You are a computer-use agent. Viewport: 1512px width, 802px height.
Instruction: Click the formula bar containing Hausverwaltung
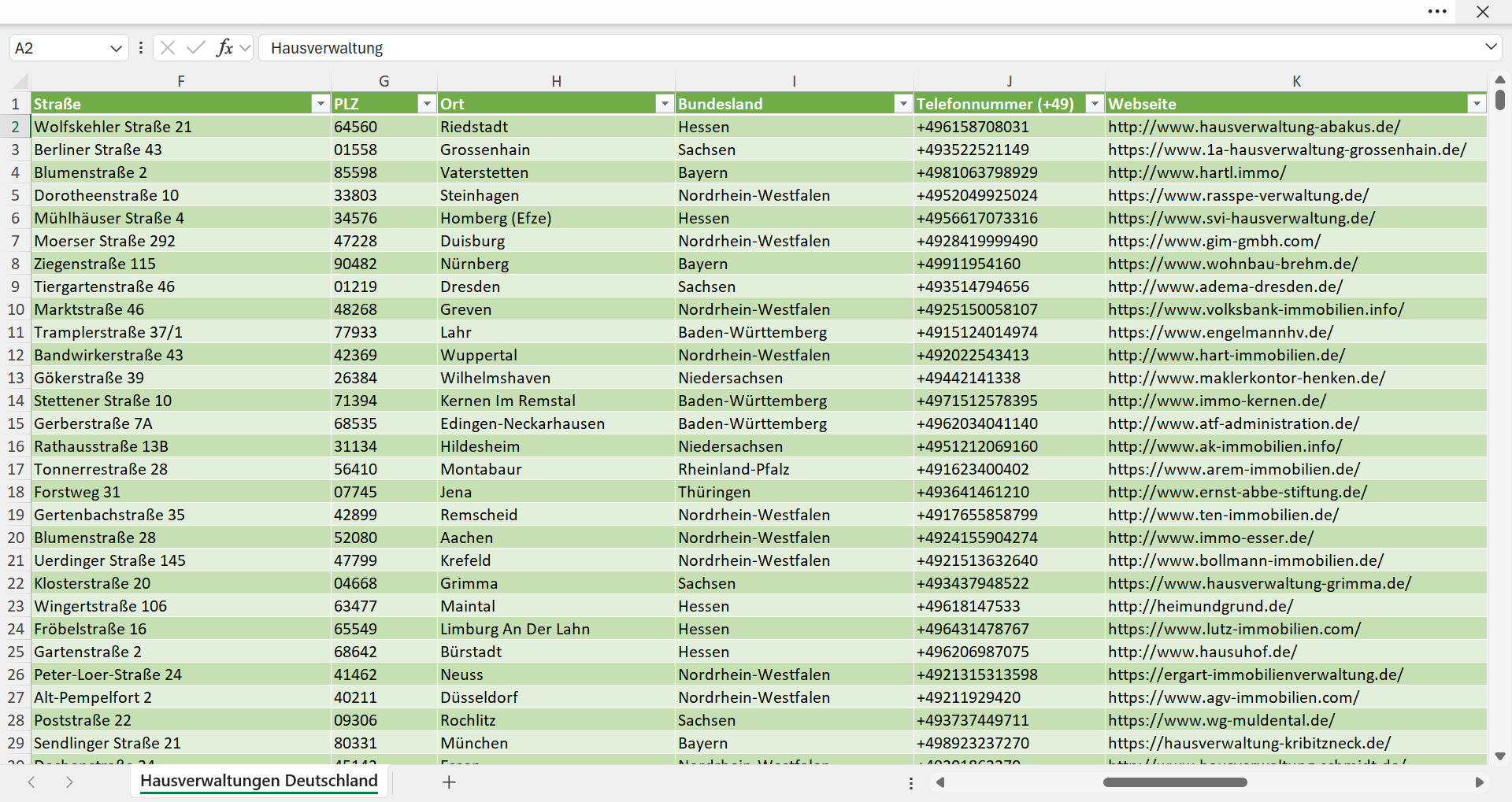[870, 48]
